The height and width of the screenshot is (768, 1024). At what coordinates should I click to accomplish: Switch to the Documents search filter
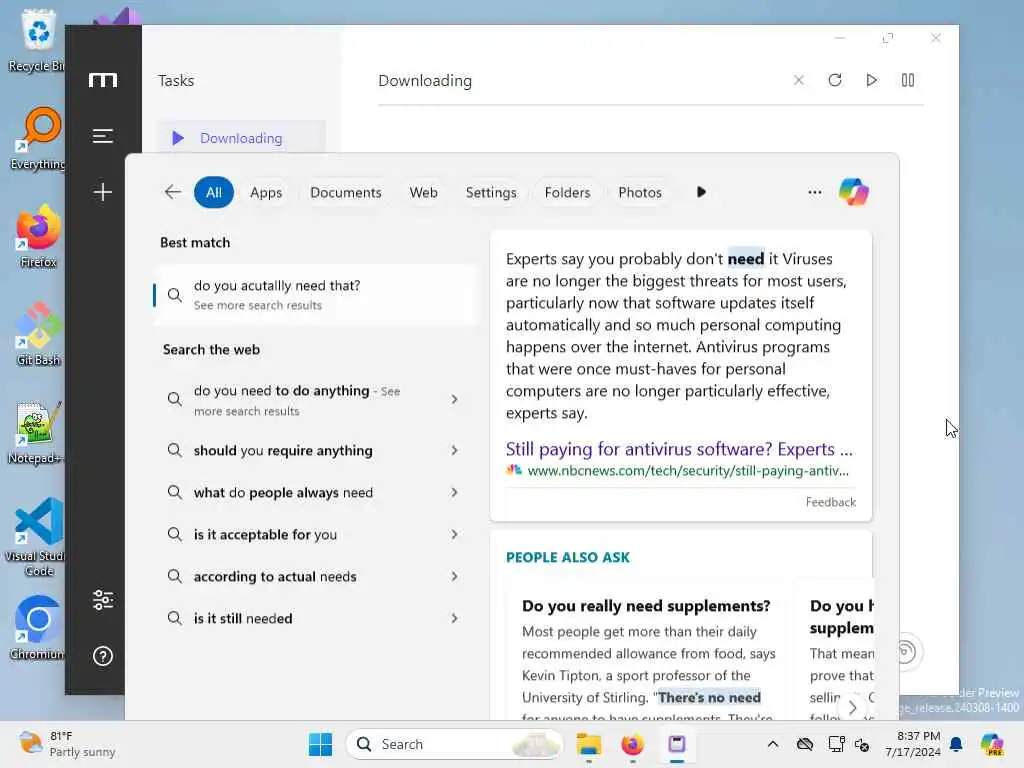pyautogui.click(x=345, y=193)
